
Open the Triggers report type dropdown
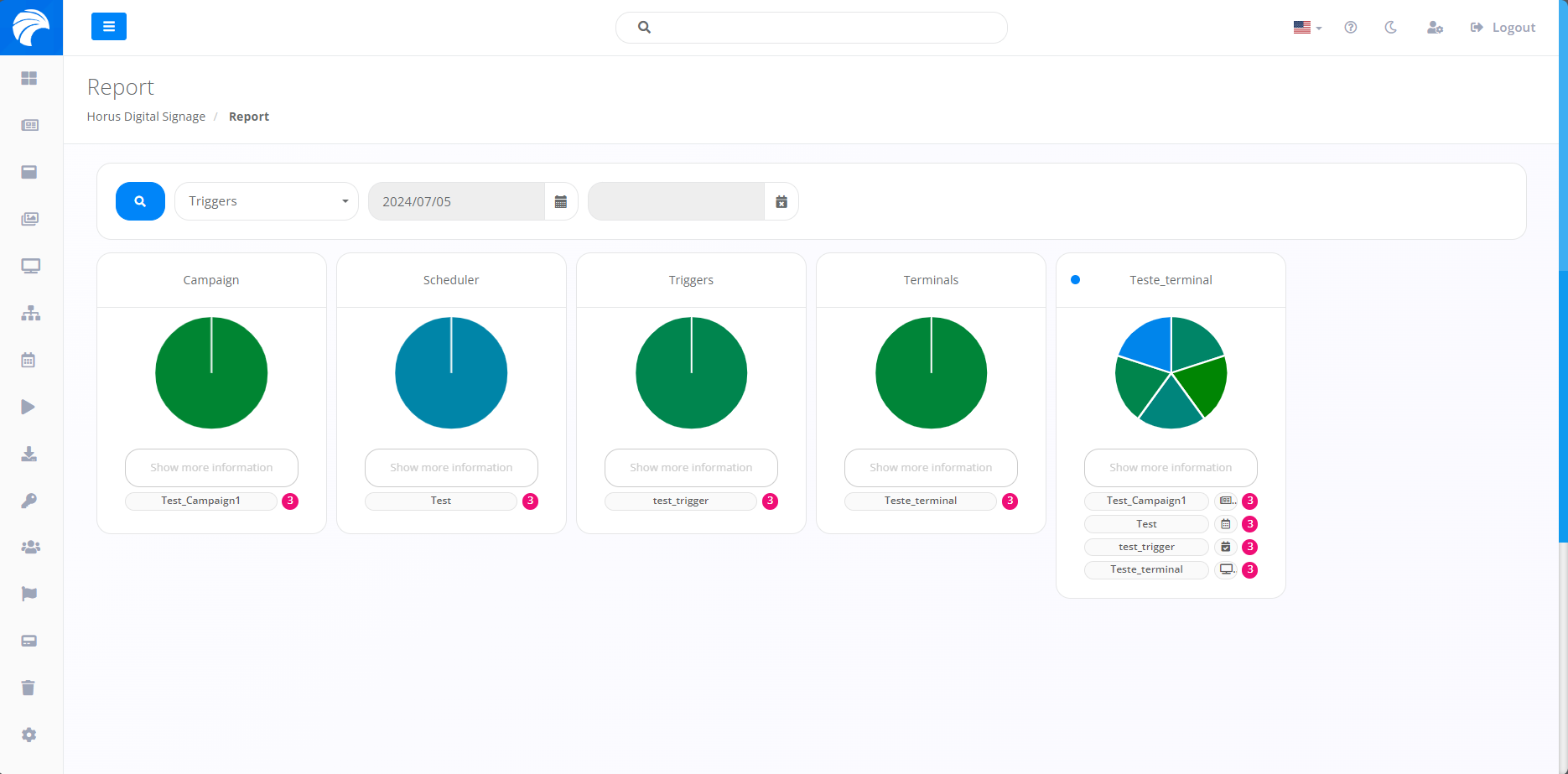[x=267, y=201]
